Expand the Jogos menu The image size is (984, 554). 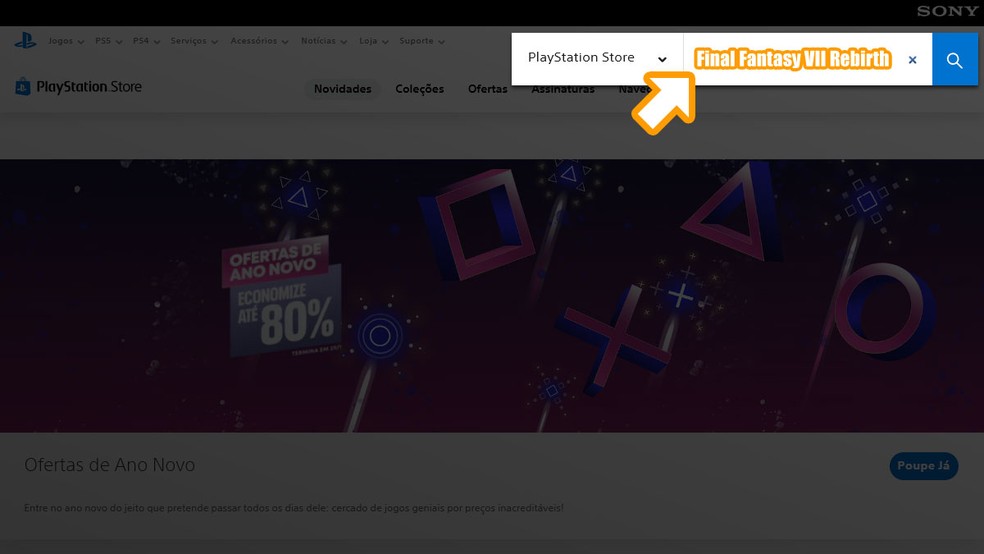(66, 41)
